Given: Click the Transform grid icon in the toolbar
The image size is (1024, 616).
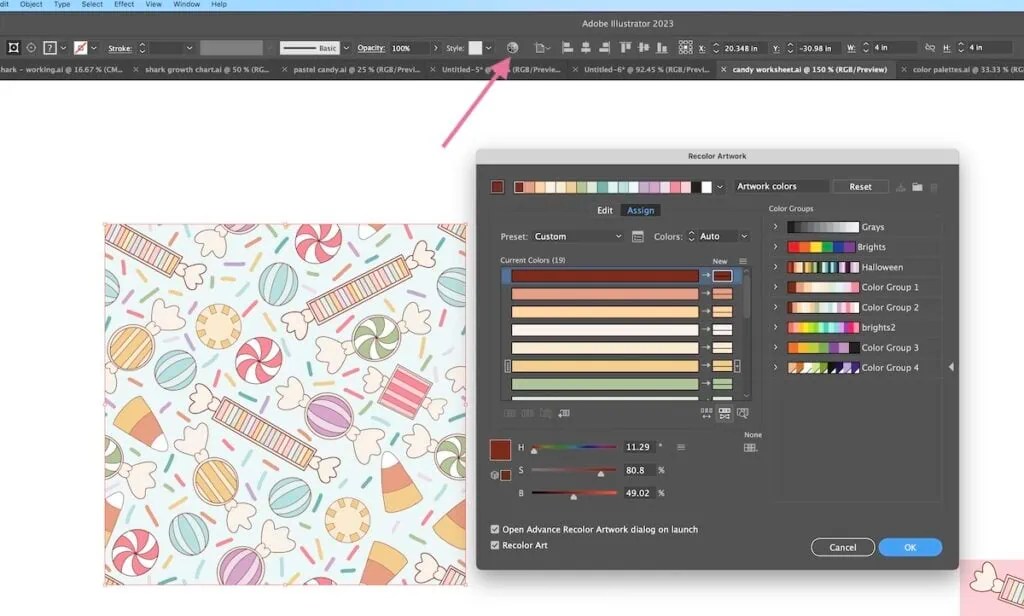Looking at the screenshot, I should click(x=684, y=47).
